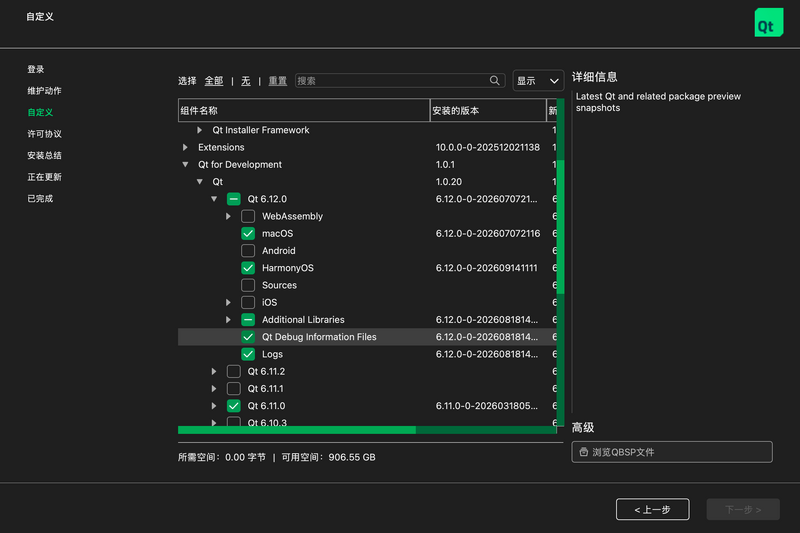The height and width of the screenshot is (533, 800).
Task: Select the Extensions row
Action: 367,147
